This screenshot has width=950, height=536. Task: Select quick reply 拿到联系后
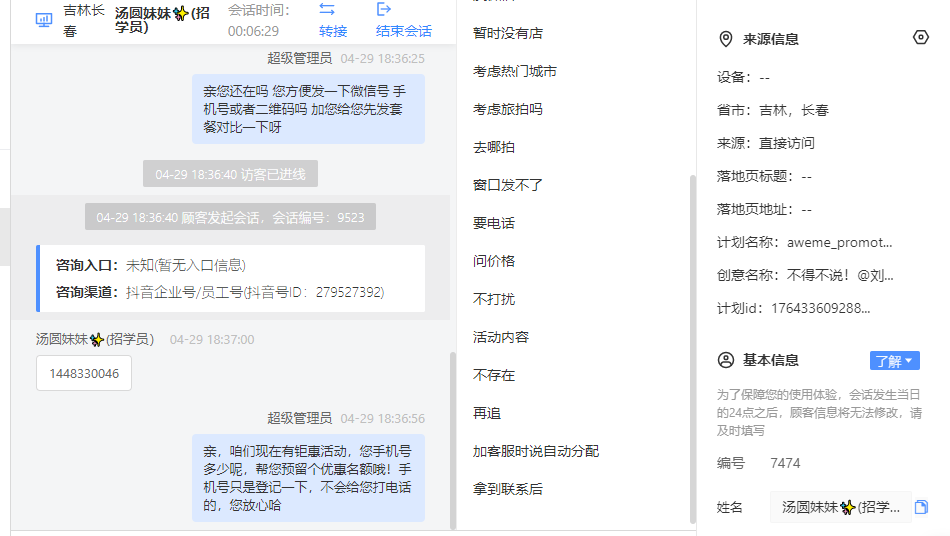point(508,489)
